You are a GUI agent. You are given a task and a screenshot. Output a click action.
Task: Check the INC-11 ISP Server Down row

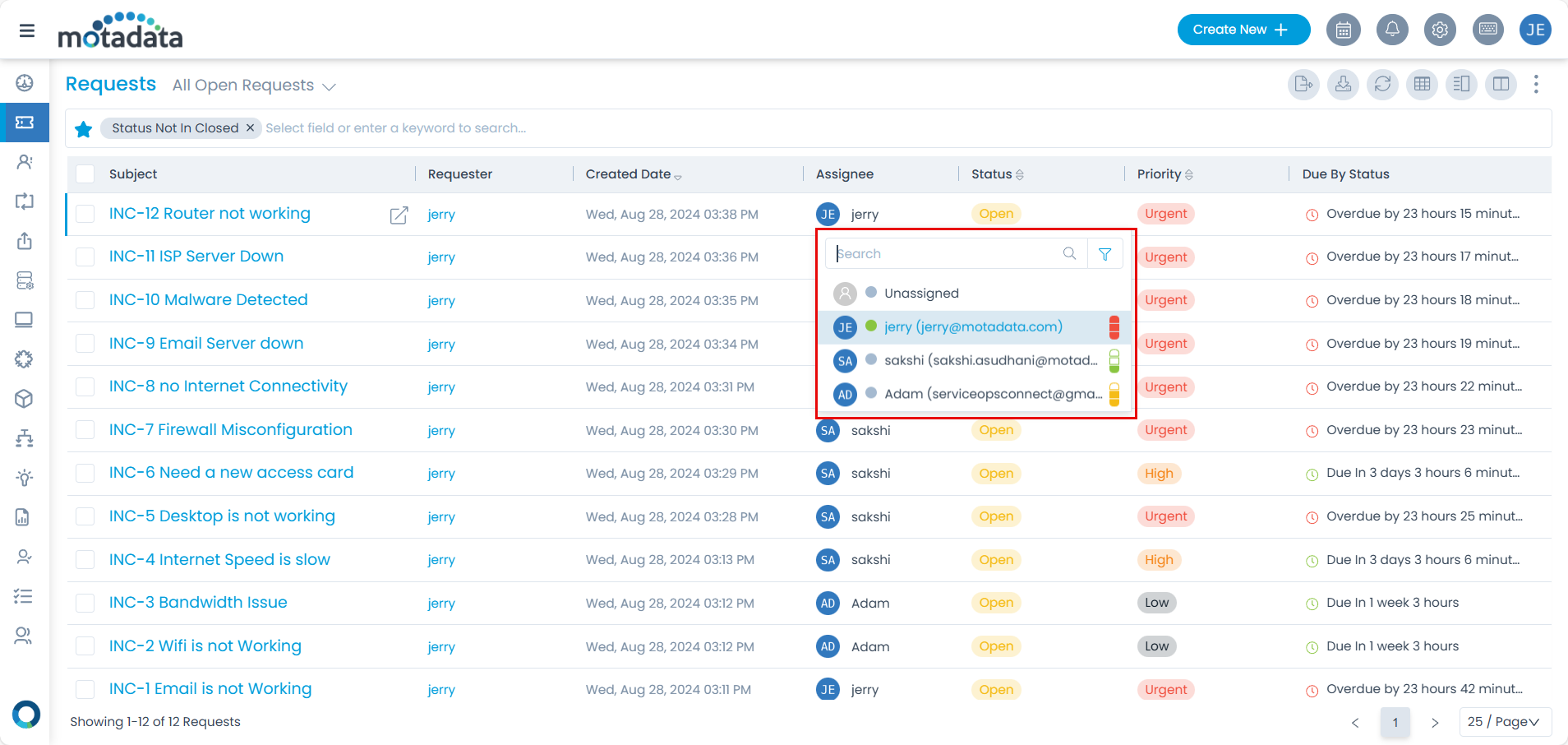pos(85,257)
